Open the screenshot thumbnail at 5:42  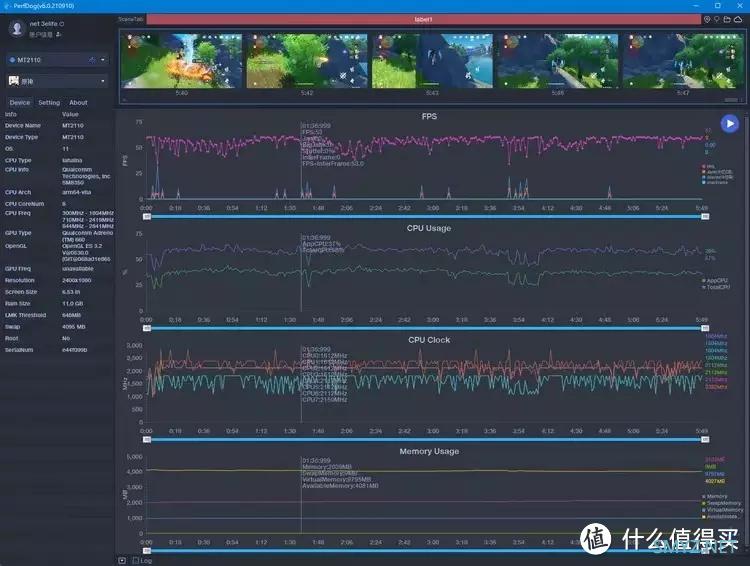307,61
